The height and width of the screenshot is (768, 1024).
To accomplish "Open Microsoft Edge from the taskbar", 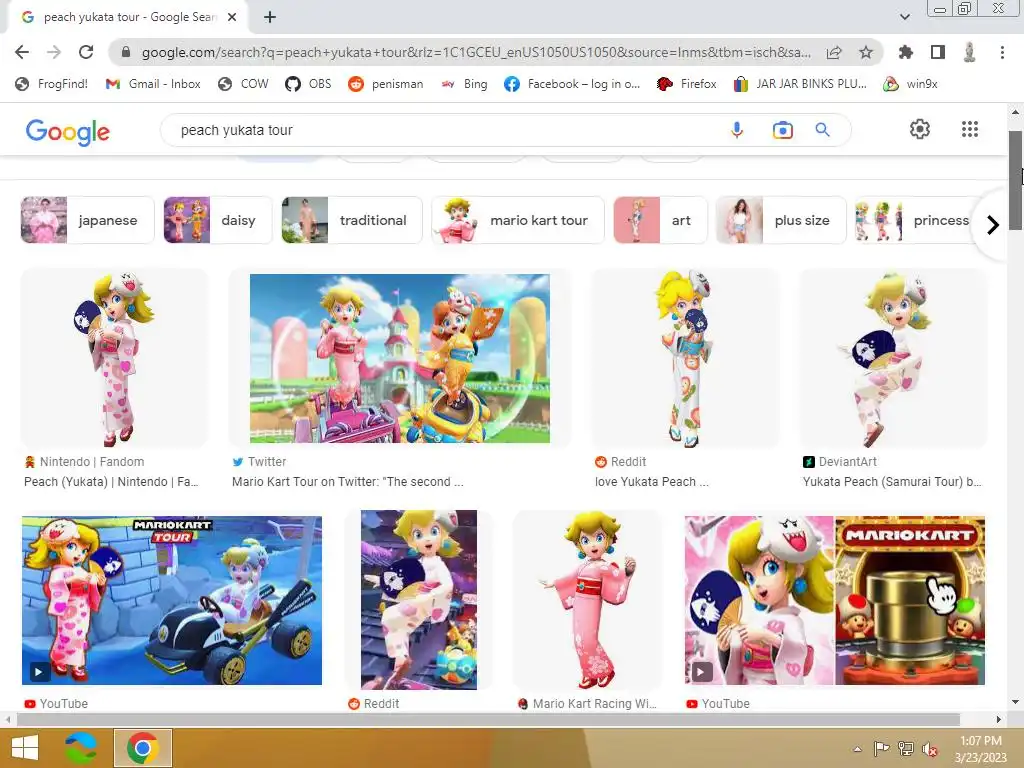I will point(80,748).
